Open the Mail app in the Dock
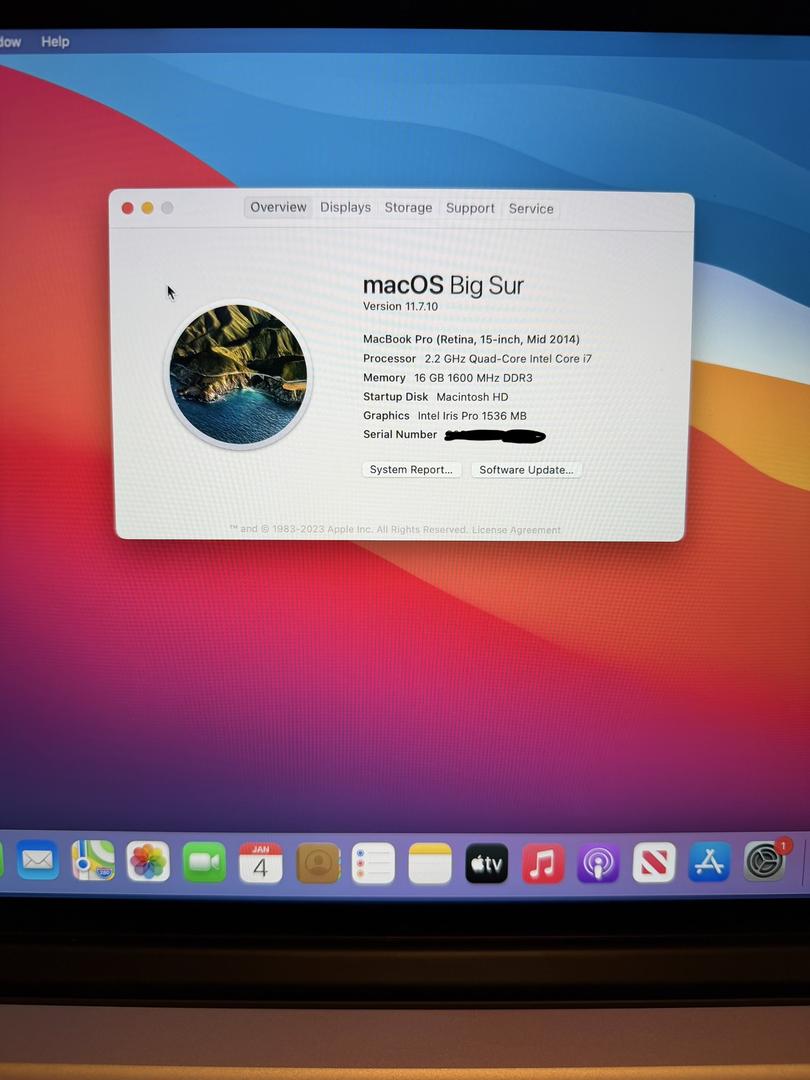Screen dimensions: 810x1080 click(37, 860)
